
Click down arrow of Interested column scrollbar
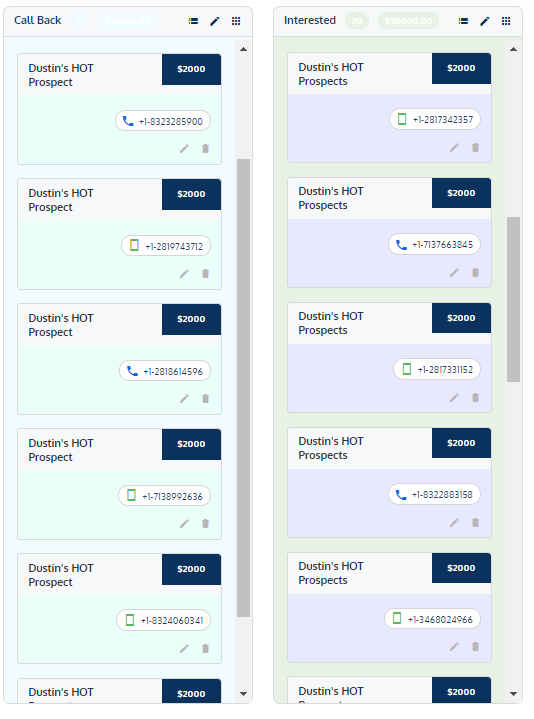(x=513, y=694)
